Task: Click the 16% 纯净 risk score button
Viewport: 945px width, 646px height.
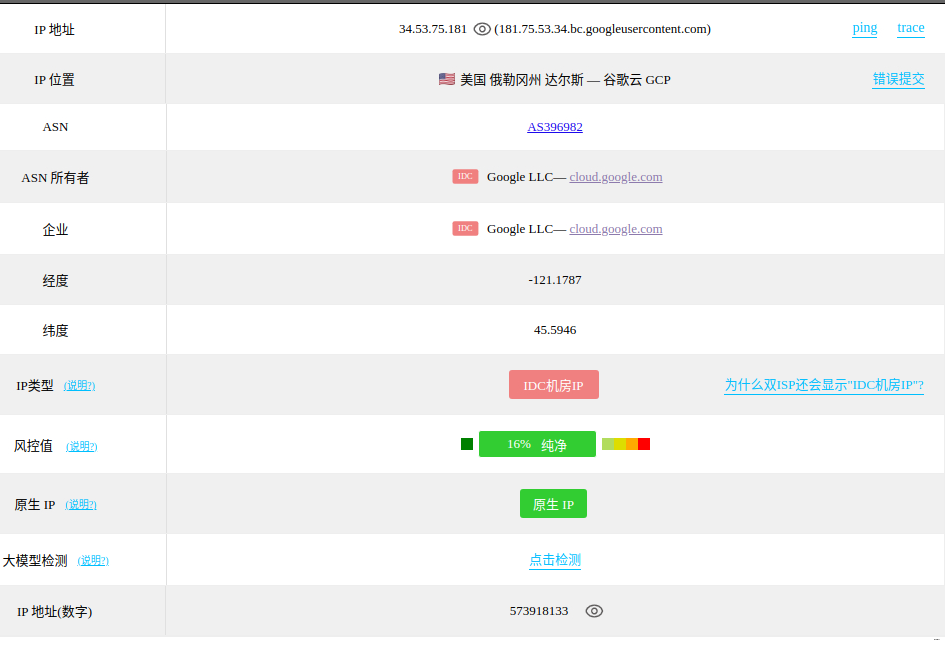Action: click(x=537, y=444)
